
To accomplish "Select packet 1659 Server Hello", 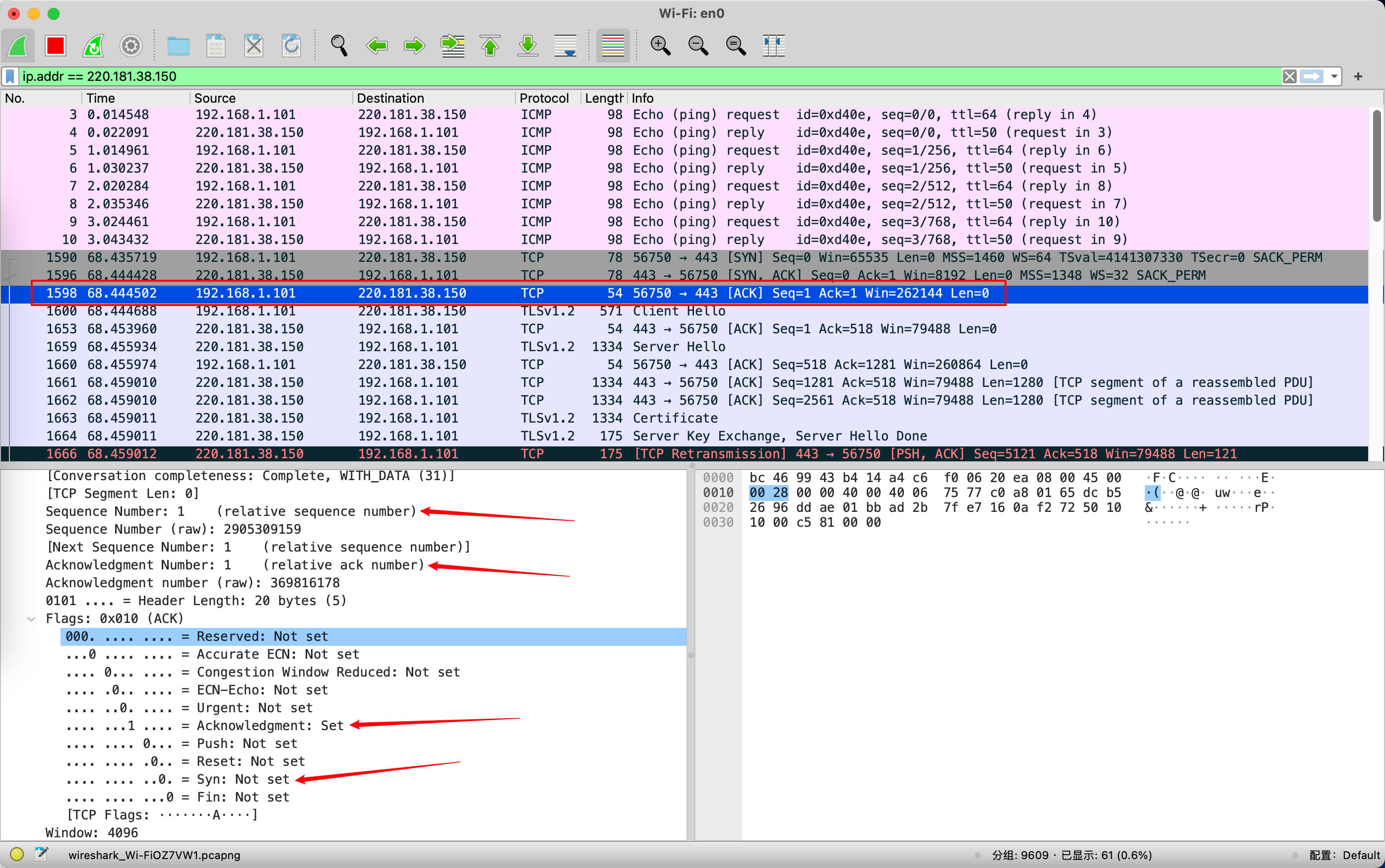I will (684, 347).
